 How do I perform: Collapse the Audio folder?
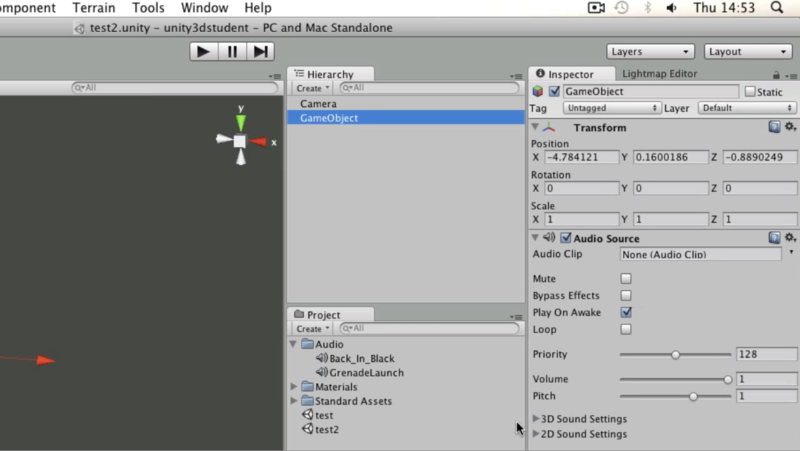[293, 344]
